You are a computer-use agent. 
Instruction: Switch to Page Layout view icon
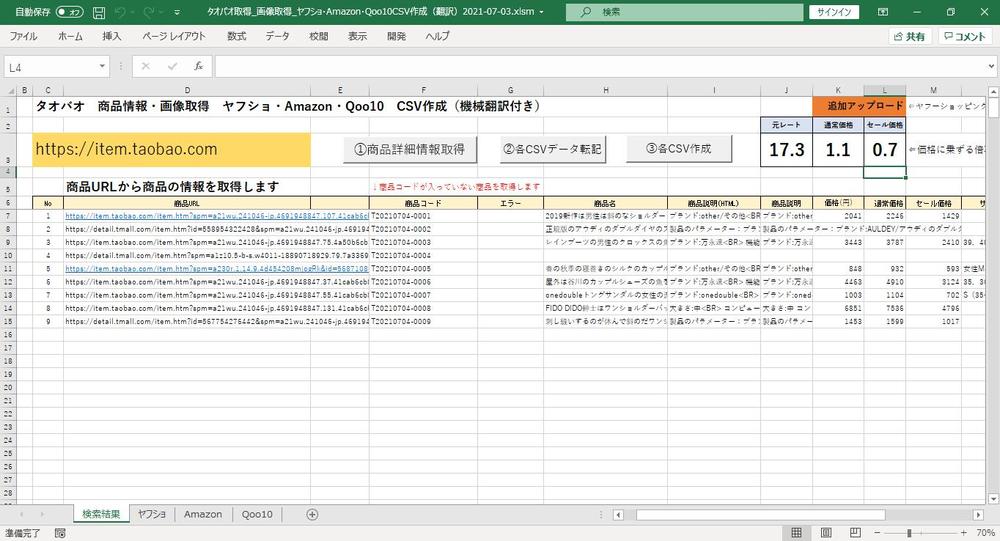click(826, 533)
